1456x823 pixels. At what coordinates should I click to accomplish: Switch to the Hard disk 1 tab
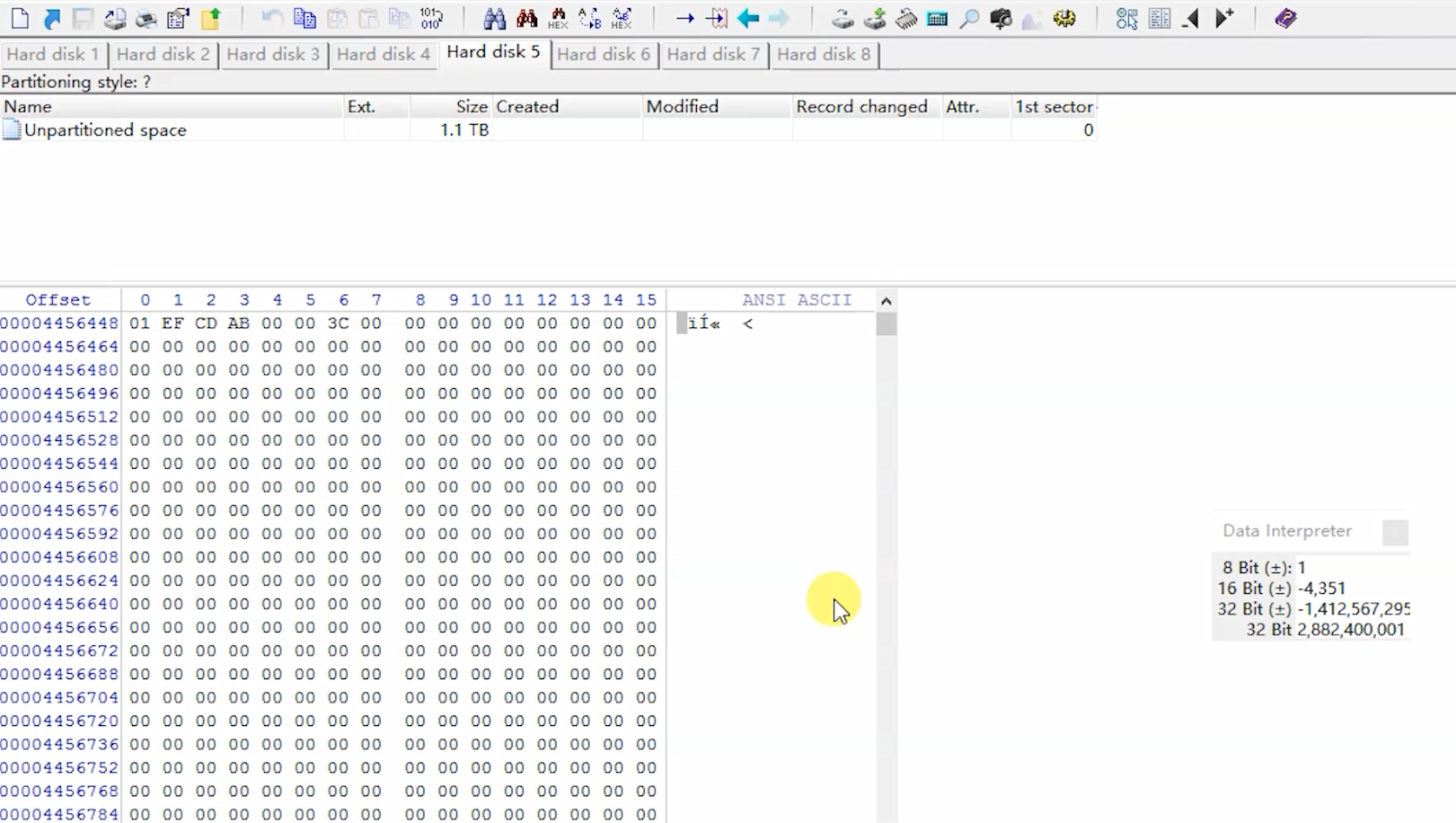[53, 55]
